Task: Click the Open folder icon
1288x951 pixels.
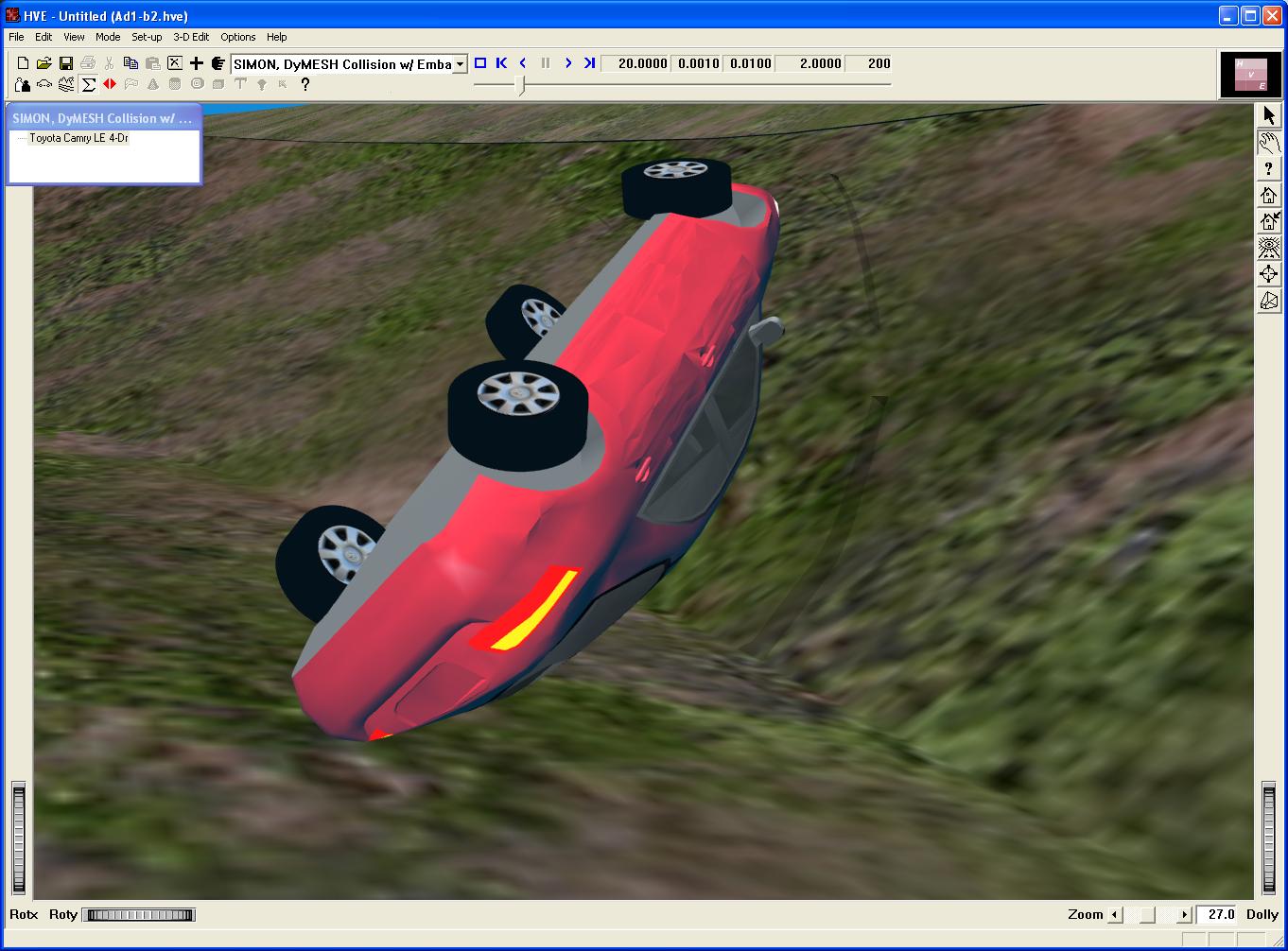Action: point(44,63)
